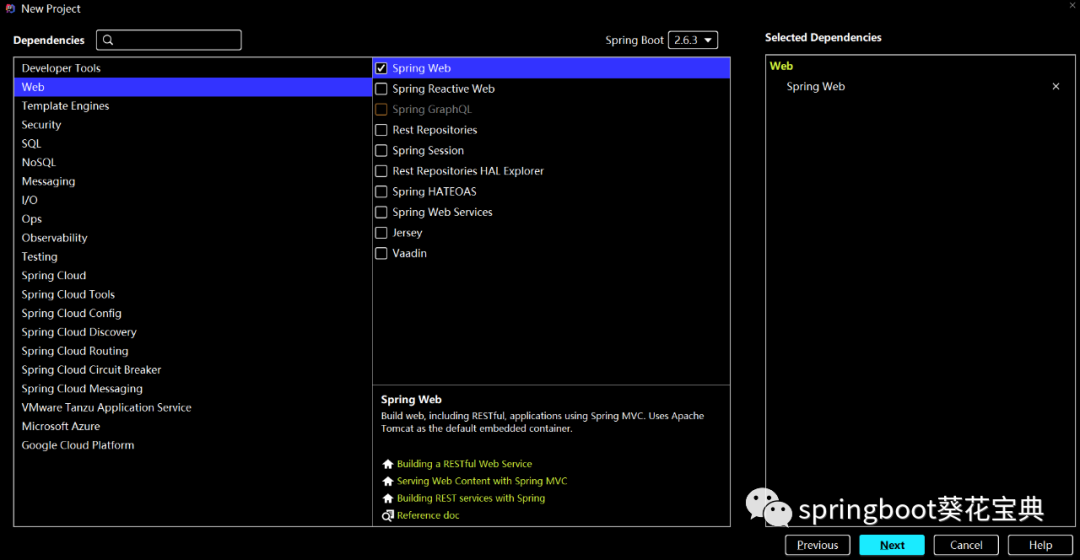Image resolution: width=1080 pixels, height=560 pixels.
Task: Open the Reference doc link
Action: pyautogui.click(x=428, y=515)
